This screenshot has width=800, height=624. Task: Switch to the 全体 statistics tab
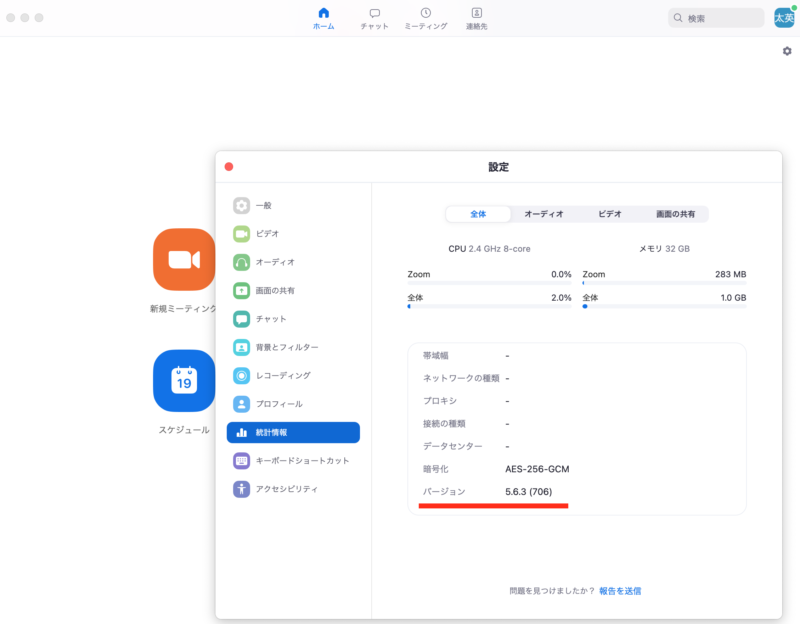[x=478, y=214]
